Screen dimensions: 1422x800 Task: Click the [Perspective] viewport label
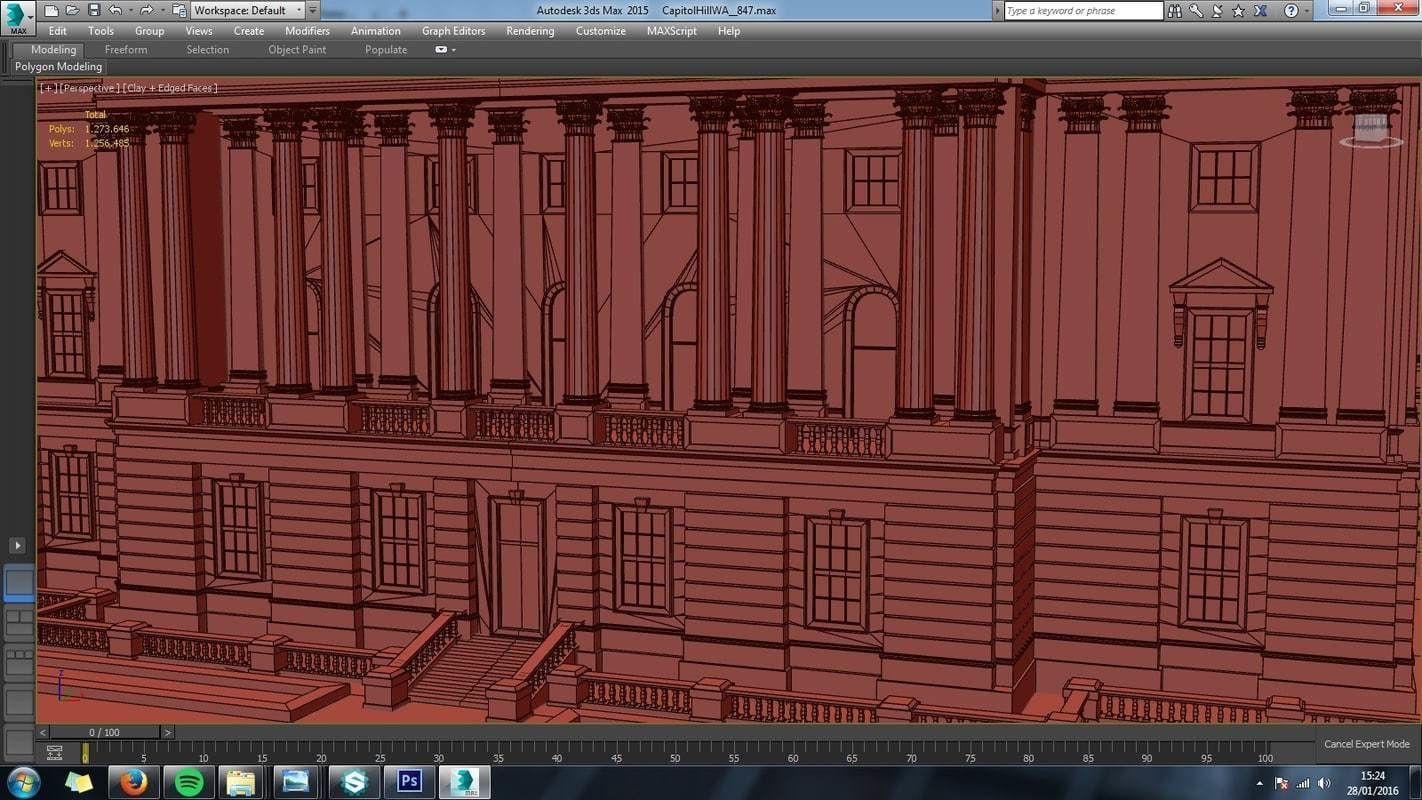pos(90,88)
